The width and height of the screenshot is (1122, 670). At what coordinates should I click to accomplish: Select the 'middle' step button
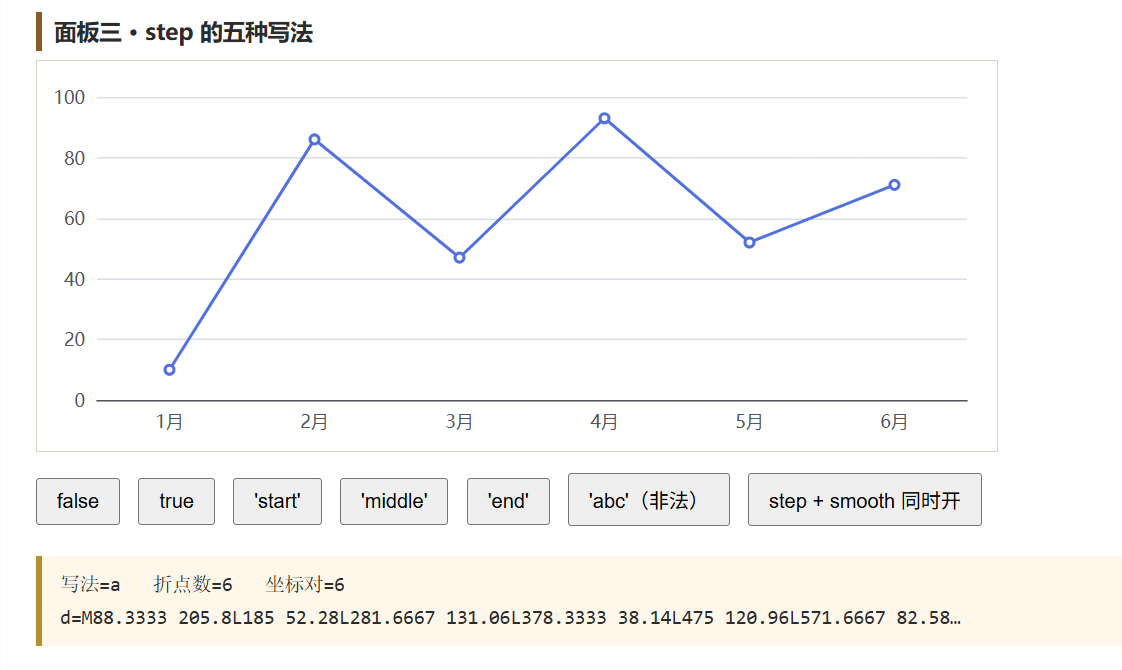click(x=394, y=501)
